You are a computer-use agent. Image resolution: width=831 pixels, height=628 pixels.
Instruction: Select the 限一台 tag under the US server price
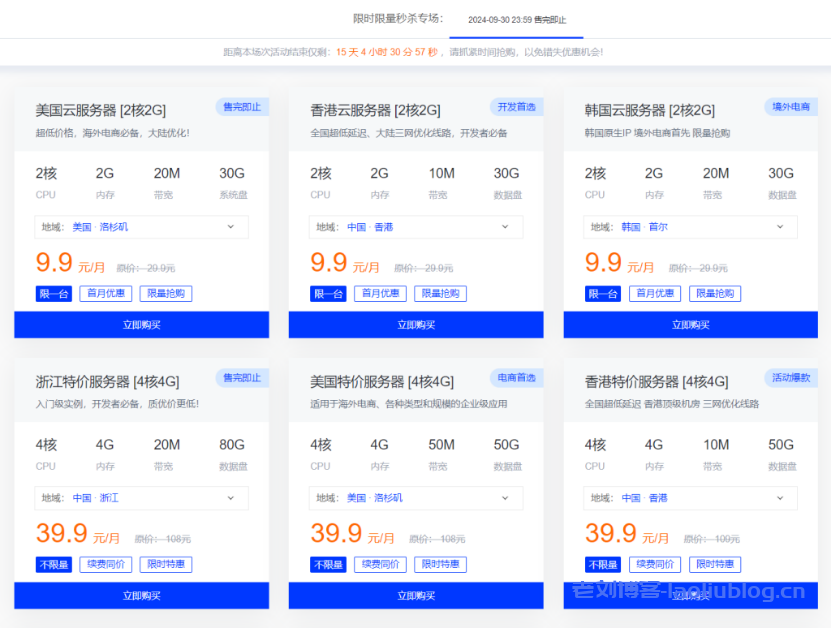(x=53, y=293)
